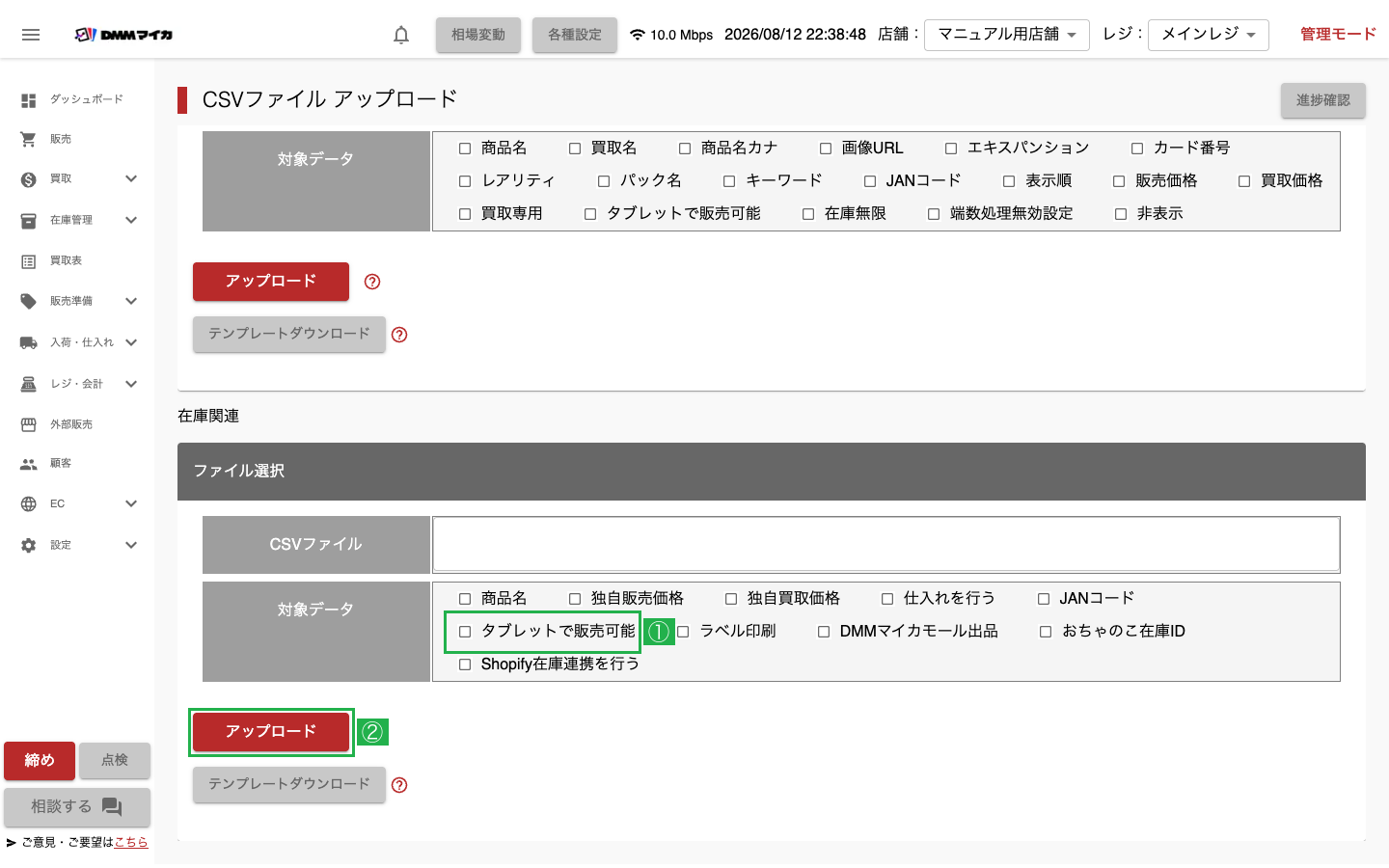This screenshot has height=868, width=1389.
Task: Select the 販売 shopping cart icon
Action: [29, 139]
